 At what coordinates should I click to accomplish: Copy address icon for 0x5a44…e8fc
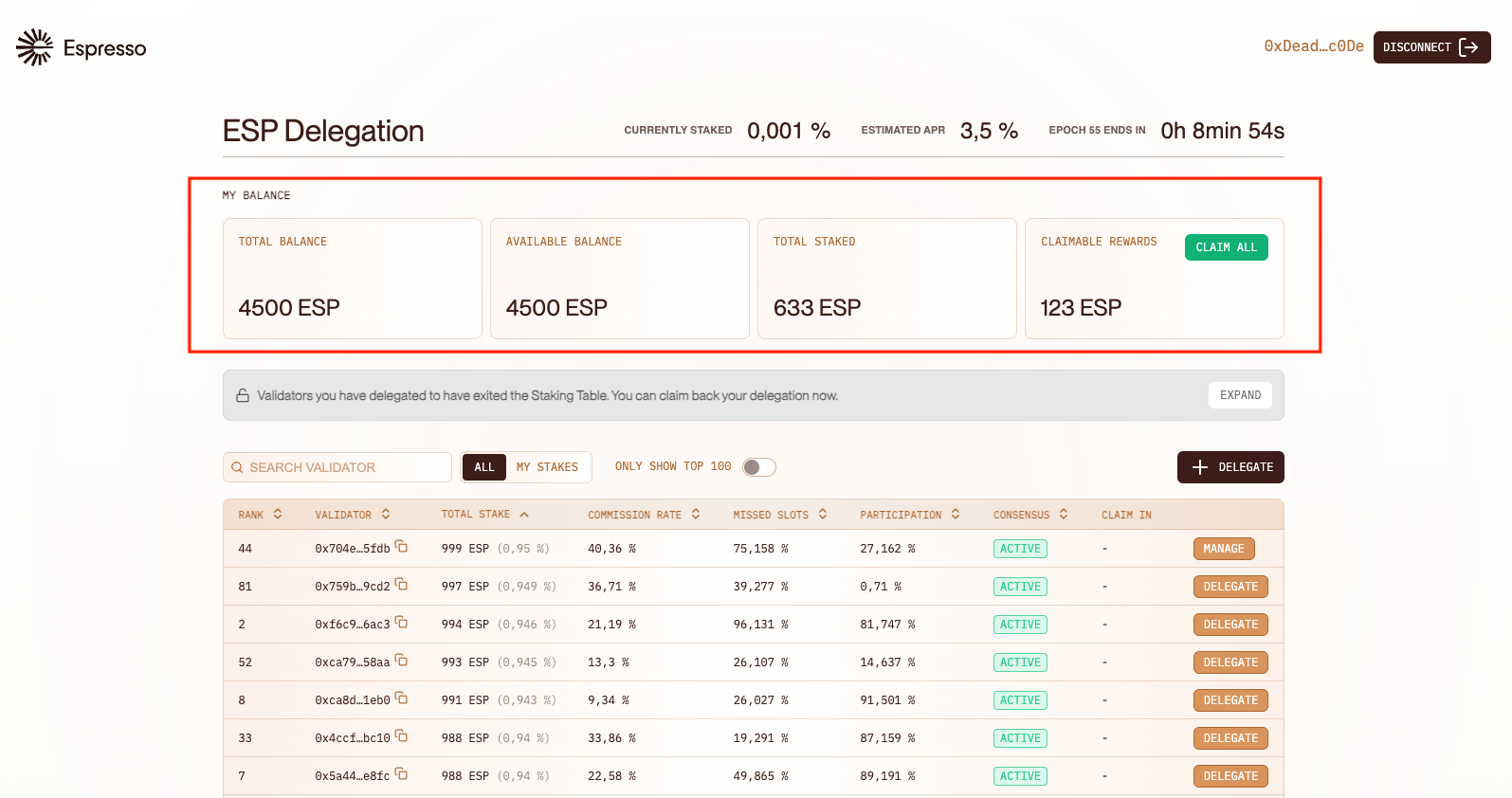[x=401, y=774]
